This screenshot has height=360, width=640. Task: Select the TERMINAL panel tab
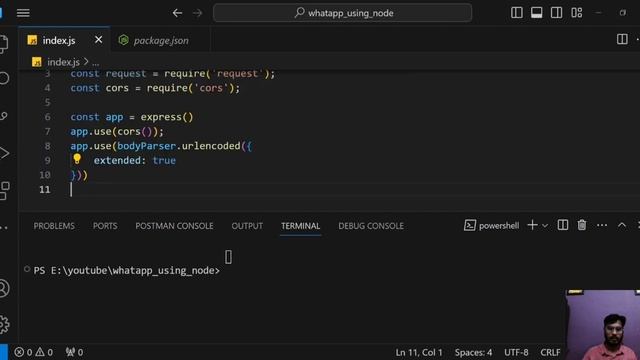(x=300, y=226)
